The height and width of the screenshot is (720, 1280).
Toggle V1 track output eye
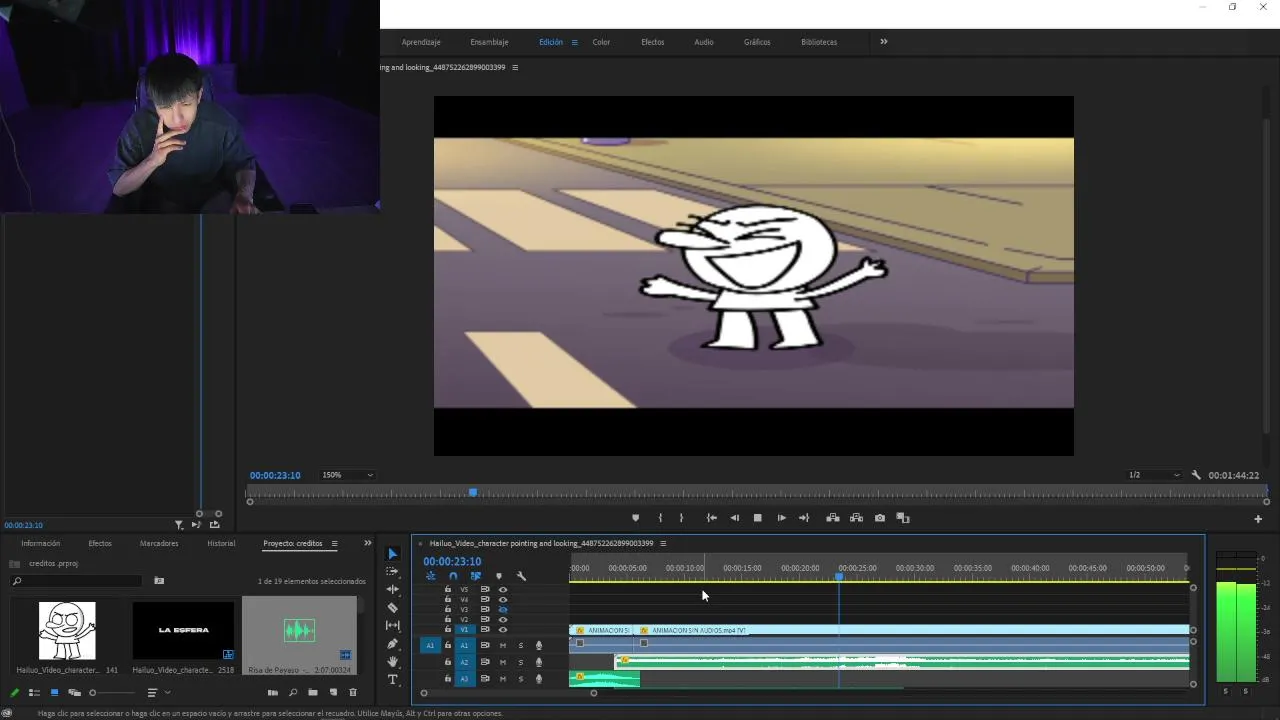(503, 630)
